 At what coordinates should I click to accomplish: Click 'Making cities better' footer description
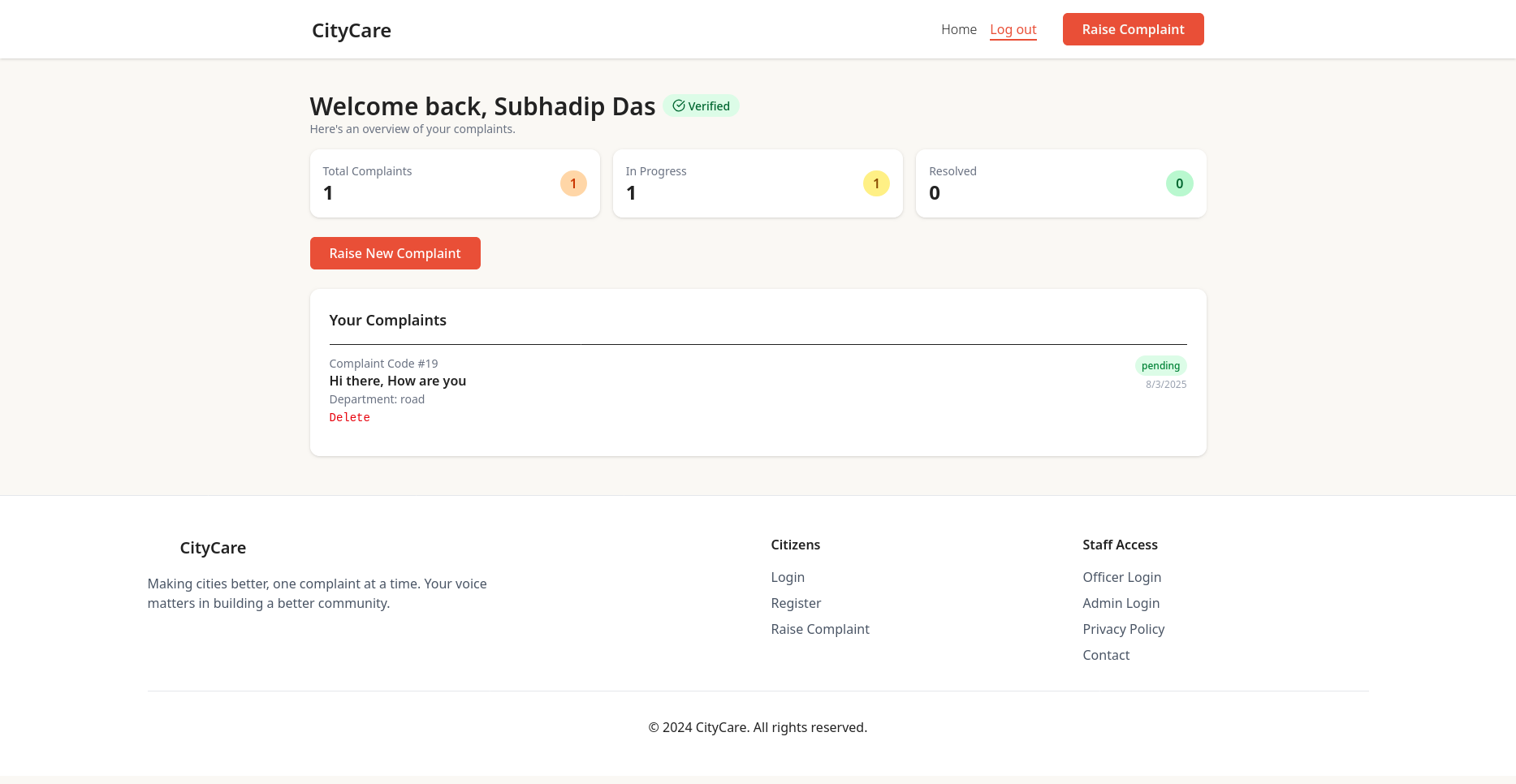pos(317,593)
